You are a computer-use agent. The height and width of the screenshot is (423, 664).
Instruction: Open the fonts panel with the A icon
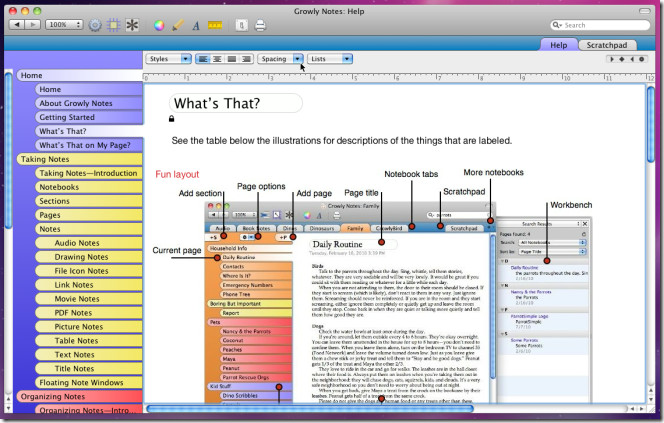pyautogui.click(x=196, y=26)
